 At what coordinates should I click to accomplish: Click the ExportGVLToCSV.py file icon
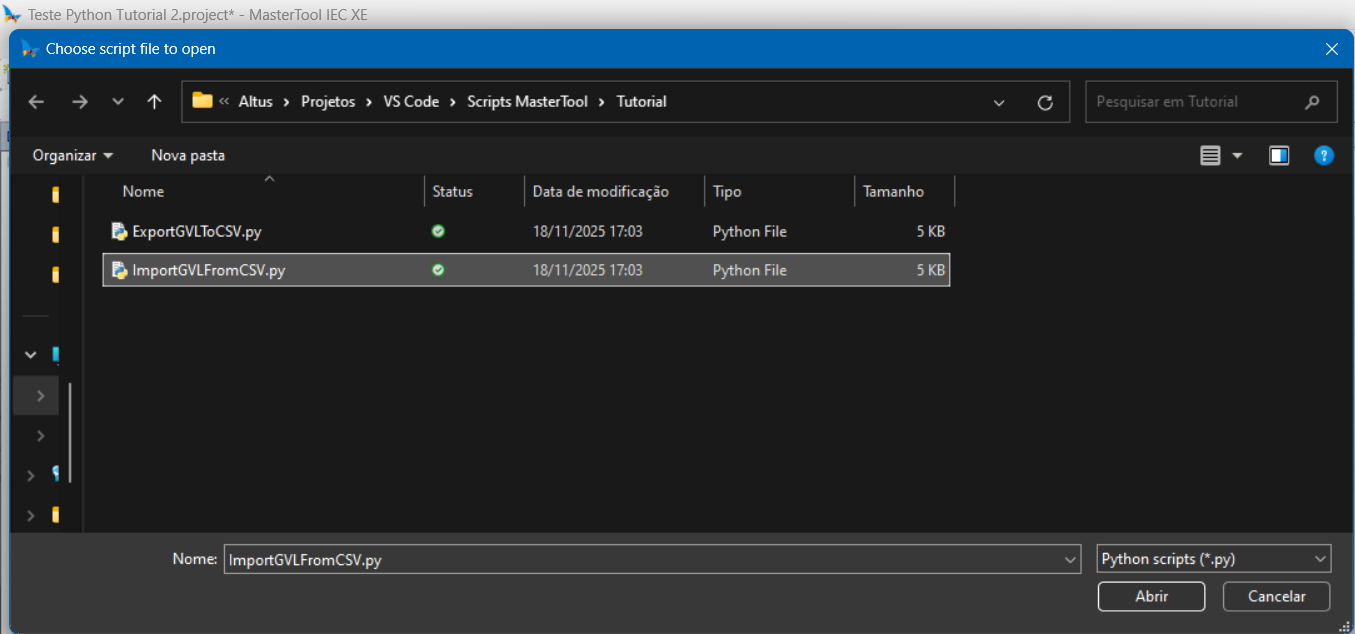[x=119, y=232]
